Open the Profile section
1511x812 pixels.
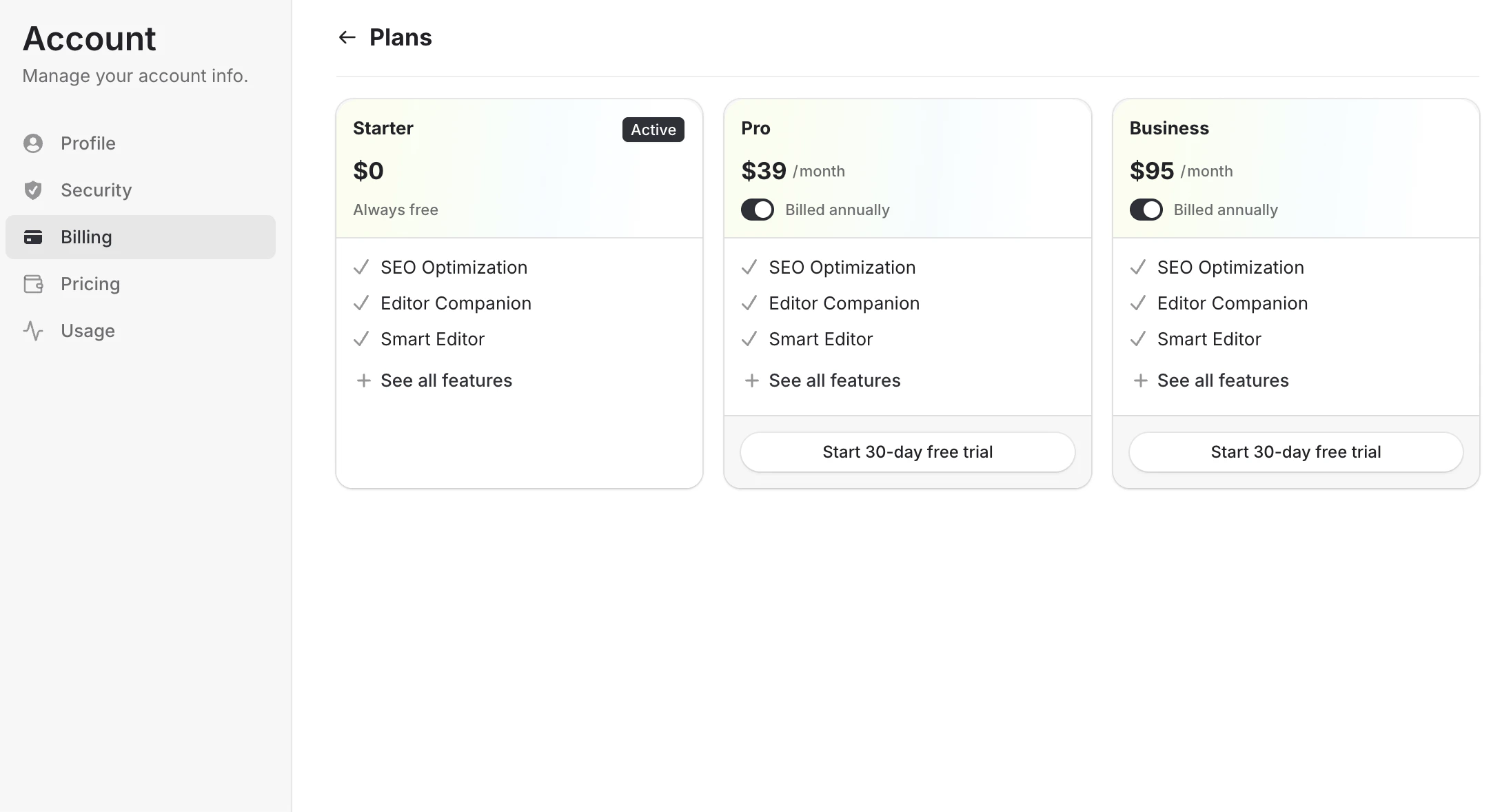click(x=88, y=143)
